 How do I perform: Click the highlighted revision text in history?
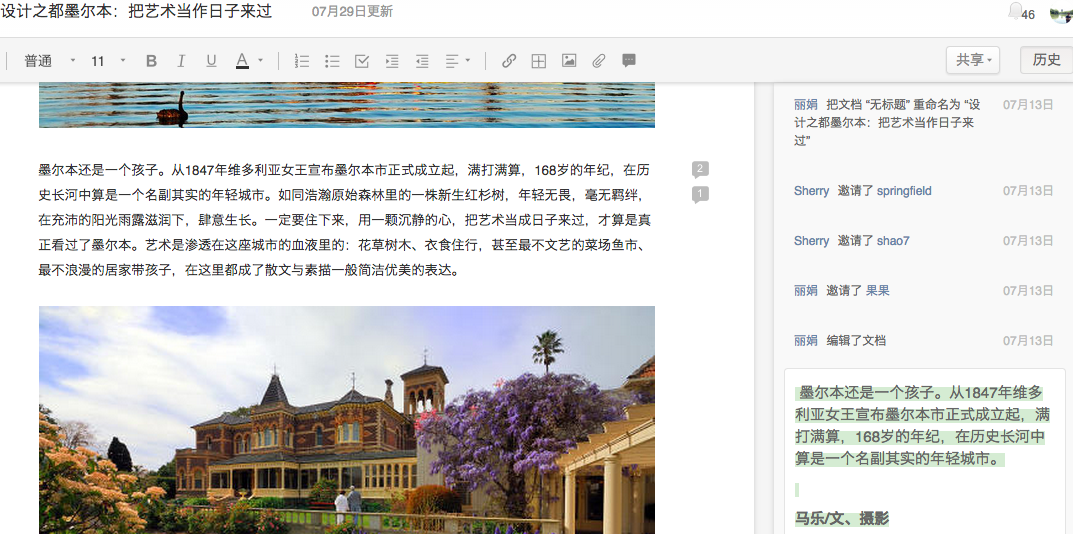tap(921, 425)
